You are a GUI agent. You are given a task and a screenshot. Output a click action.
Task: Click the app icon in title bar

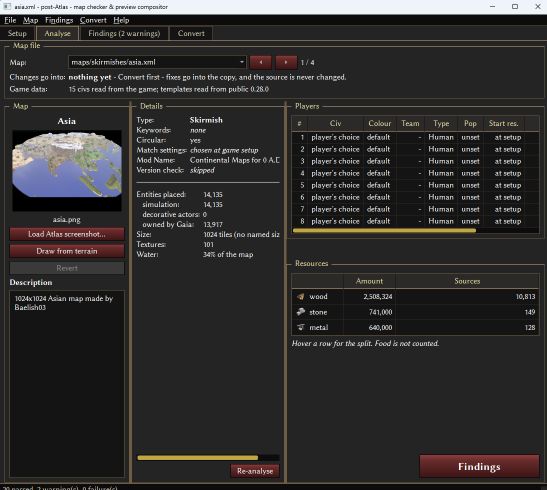tap(7, 7)
